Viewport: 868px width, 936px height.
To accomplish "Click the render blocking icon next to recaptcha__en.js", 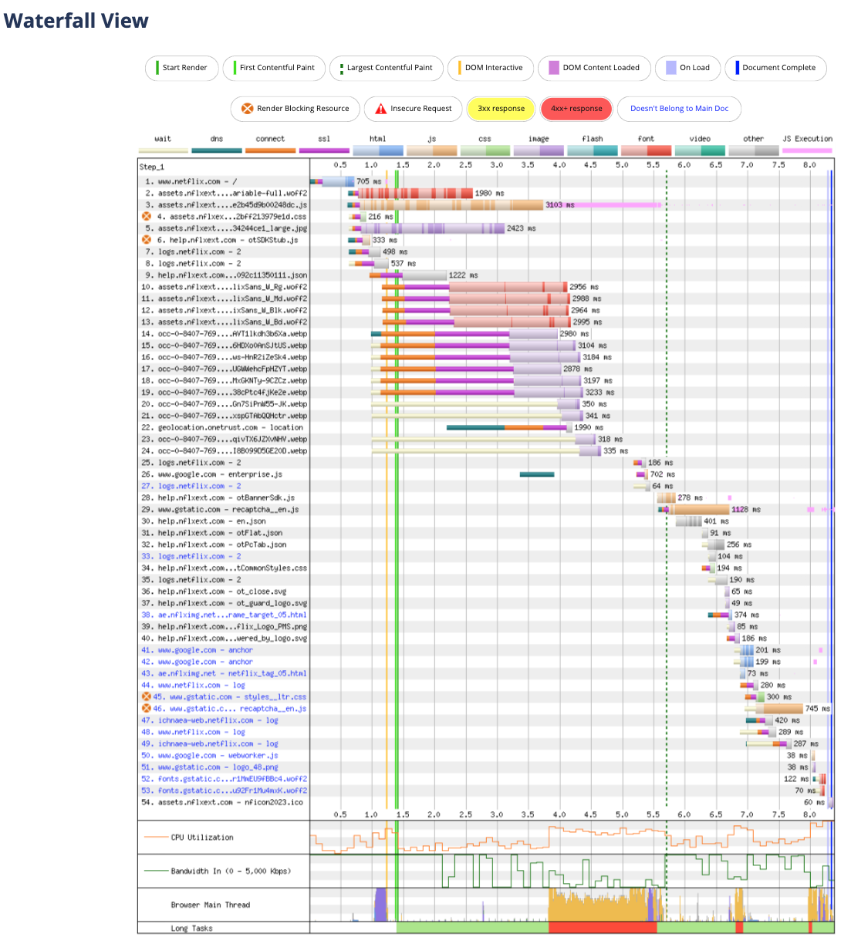I will pyautogui.click(x=146, y=708).
